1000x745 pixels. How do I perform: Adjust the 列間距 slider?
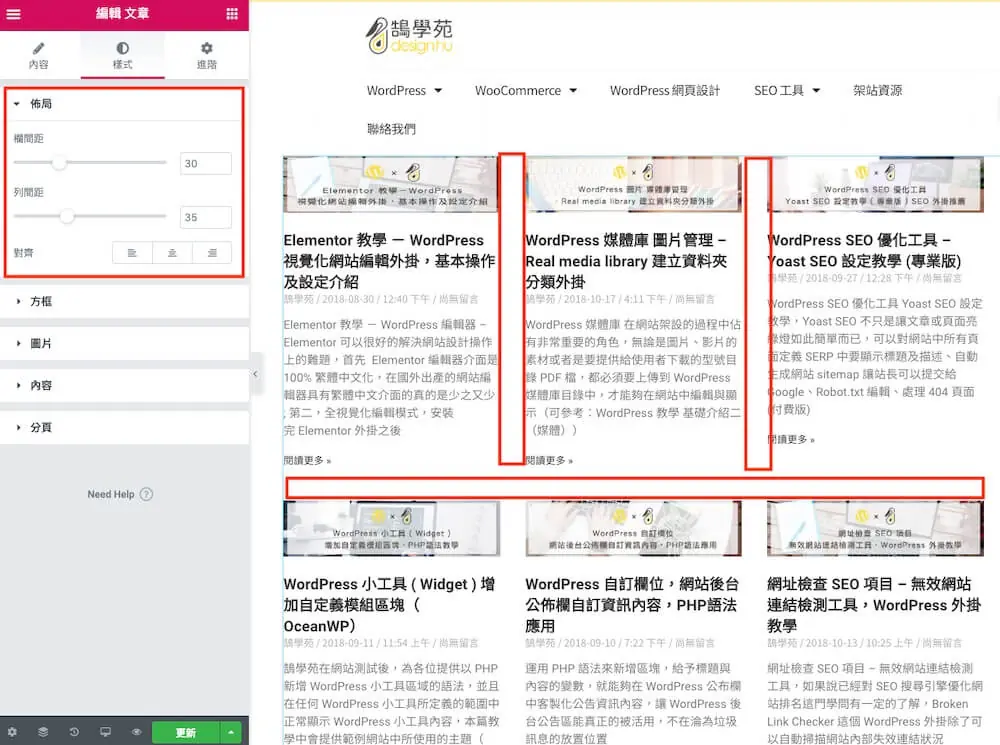pyautogui.click(x=67, y=216)
